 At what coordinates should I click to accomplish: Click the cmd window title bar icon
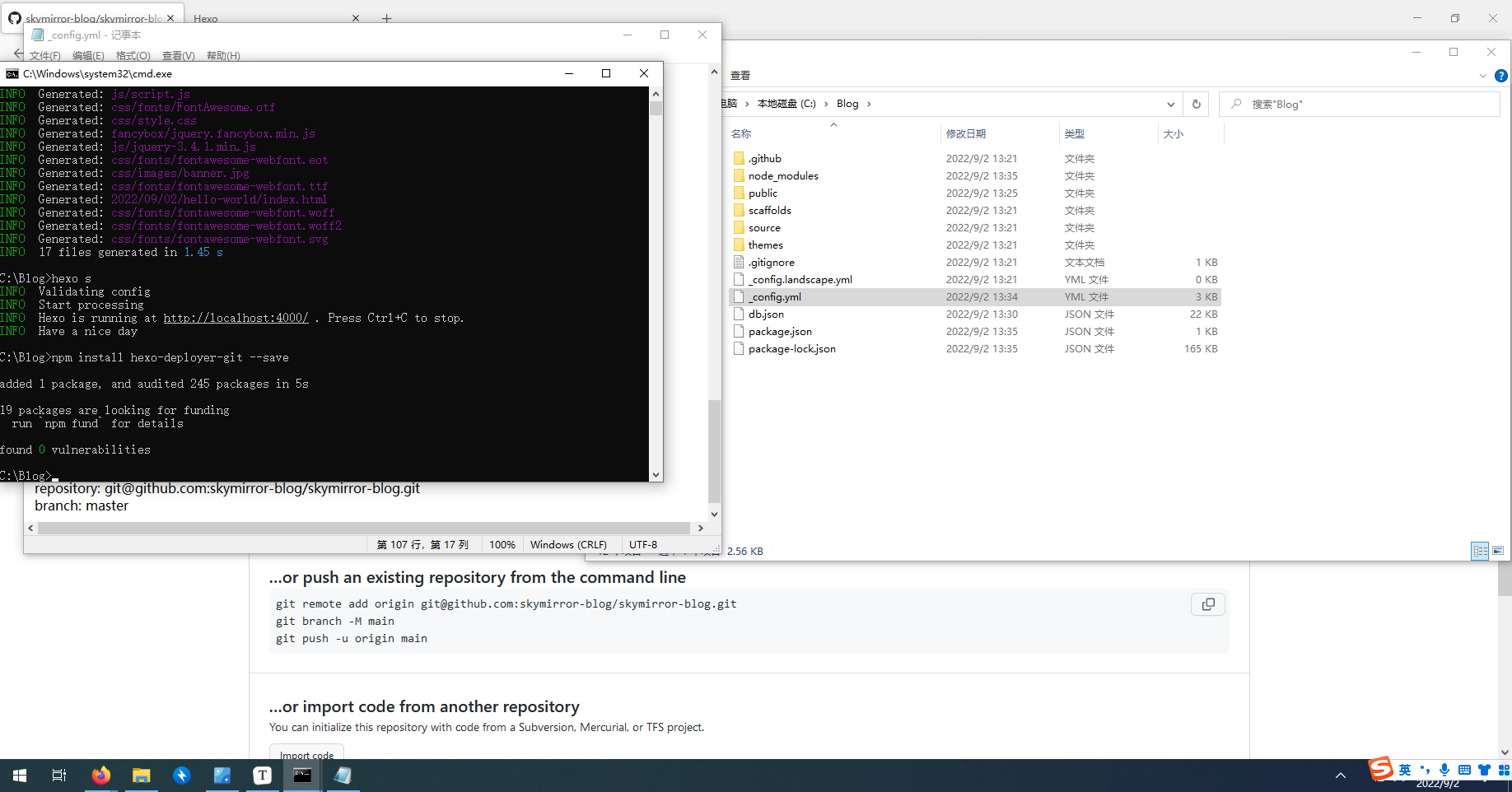pos(12,73)
